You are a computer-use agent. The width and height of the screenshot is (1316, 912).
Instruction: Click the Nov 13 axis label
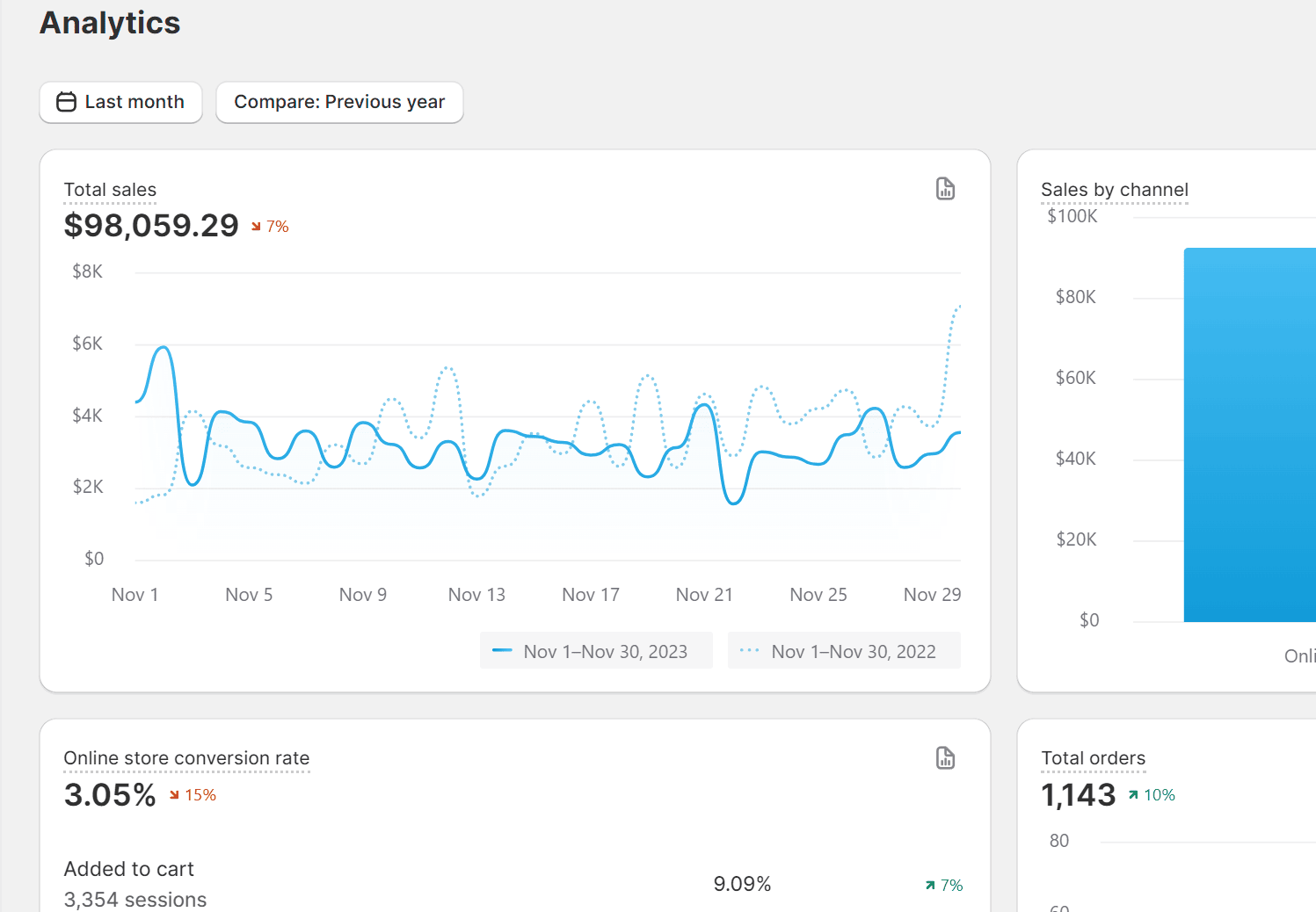[476, 595]
